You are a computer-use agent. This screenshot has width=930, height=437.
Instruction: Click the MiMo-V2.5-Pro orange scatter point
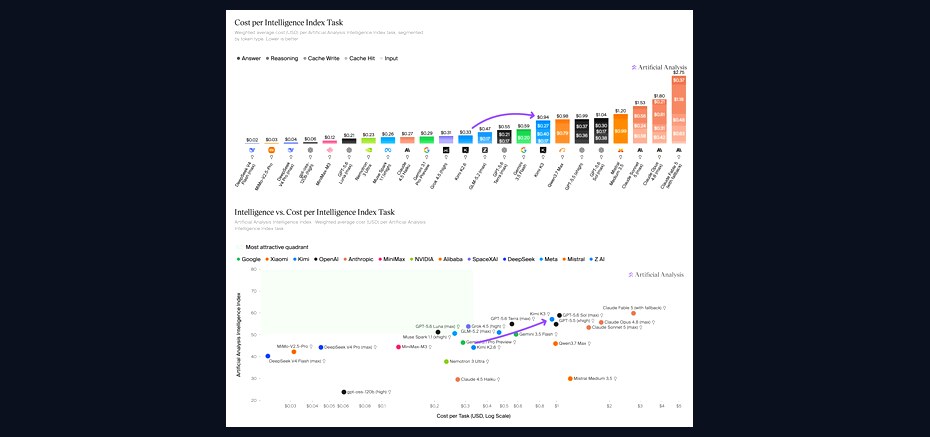pos(294,352)
